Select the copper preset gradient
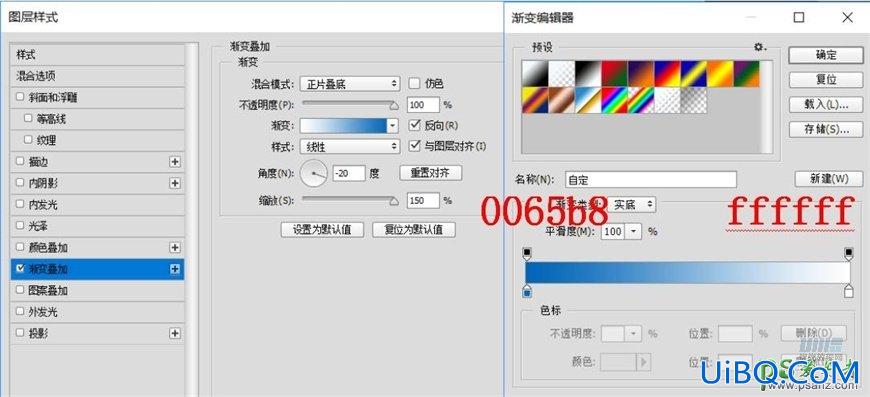The image size is (870, 397). 562,100
